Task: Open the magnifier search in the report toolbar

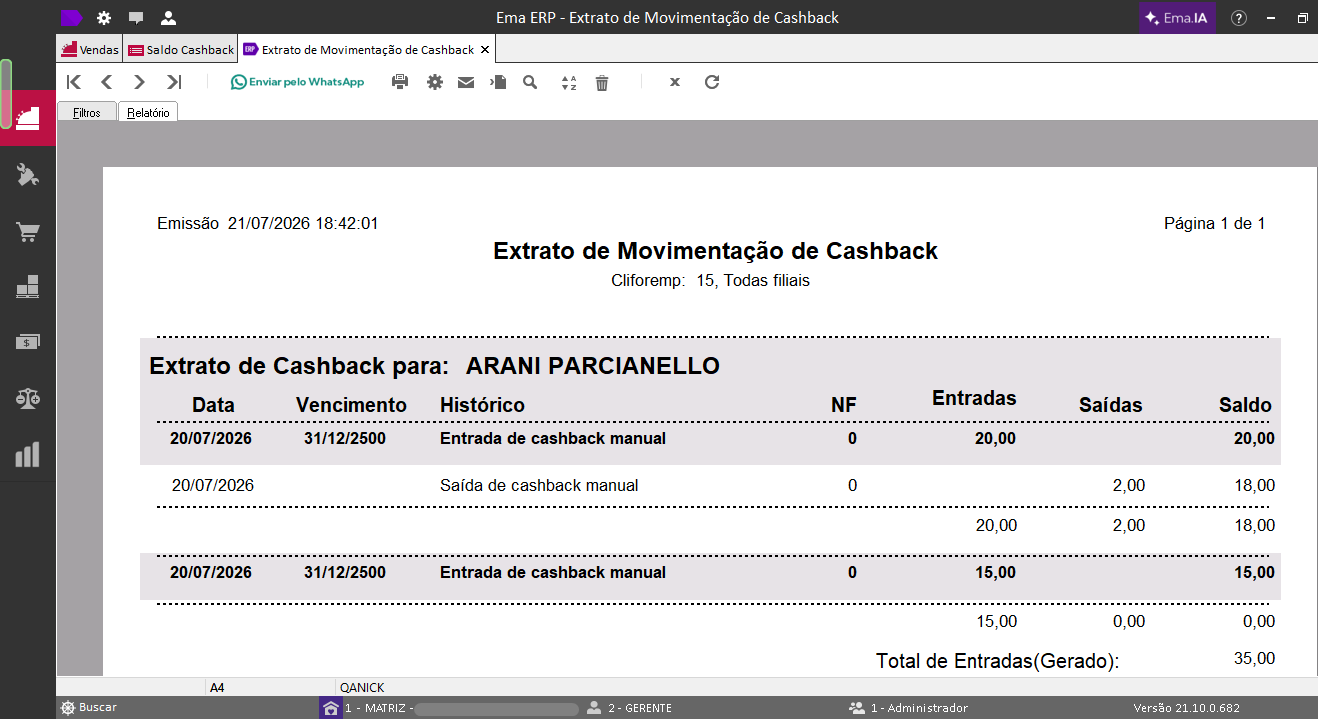Action: tap(530, 82)
